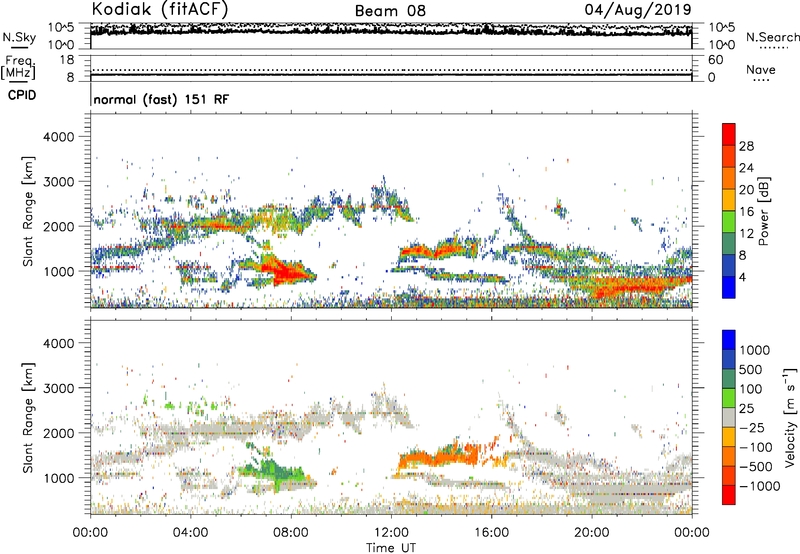Click the '20:00' time axis label
Screen dimensions: 800x554
pyautogui.click(x=592, y=533)
